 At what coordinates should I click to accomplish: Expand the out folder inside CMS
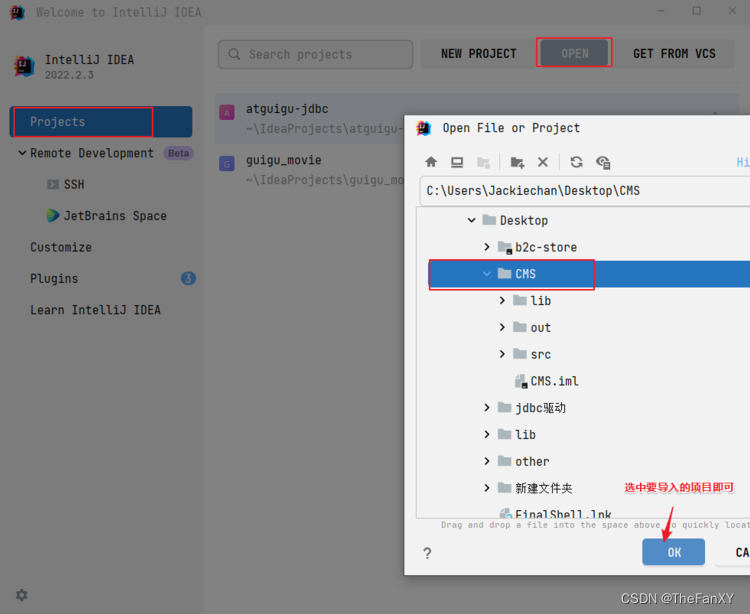[502, 327]
